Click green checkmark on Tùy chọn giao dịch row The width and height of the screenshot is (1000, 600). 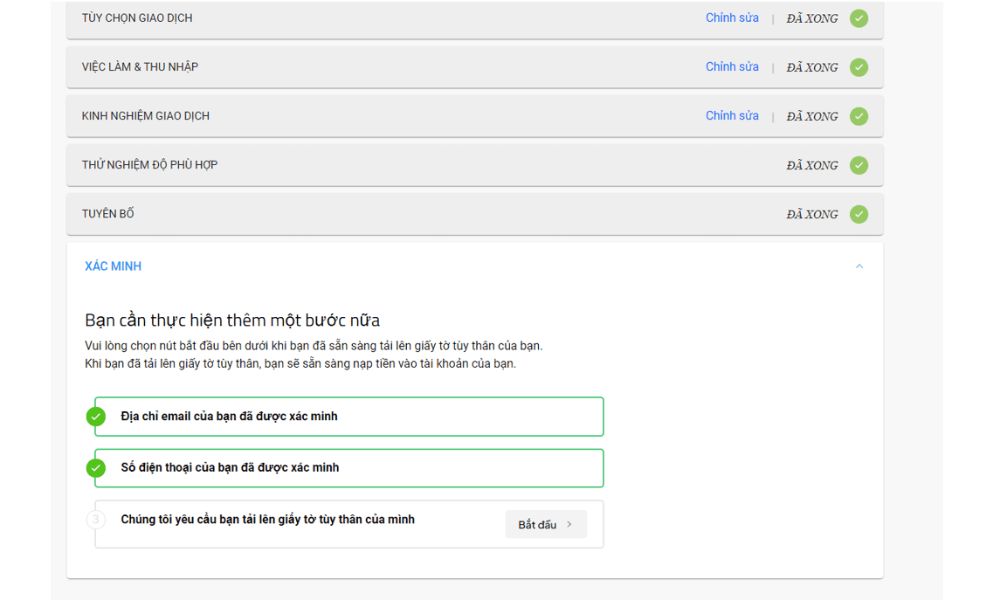tap(858, 18)
